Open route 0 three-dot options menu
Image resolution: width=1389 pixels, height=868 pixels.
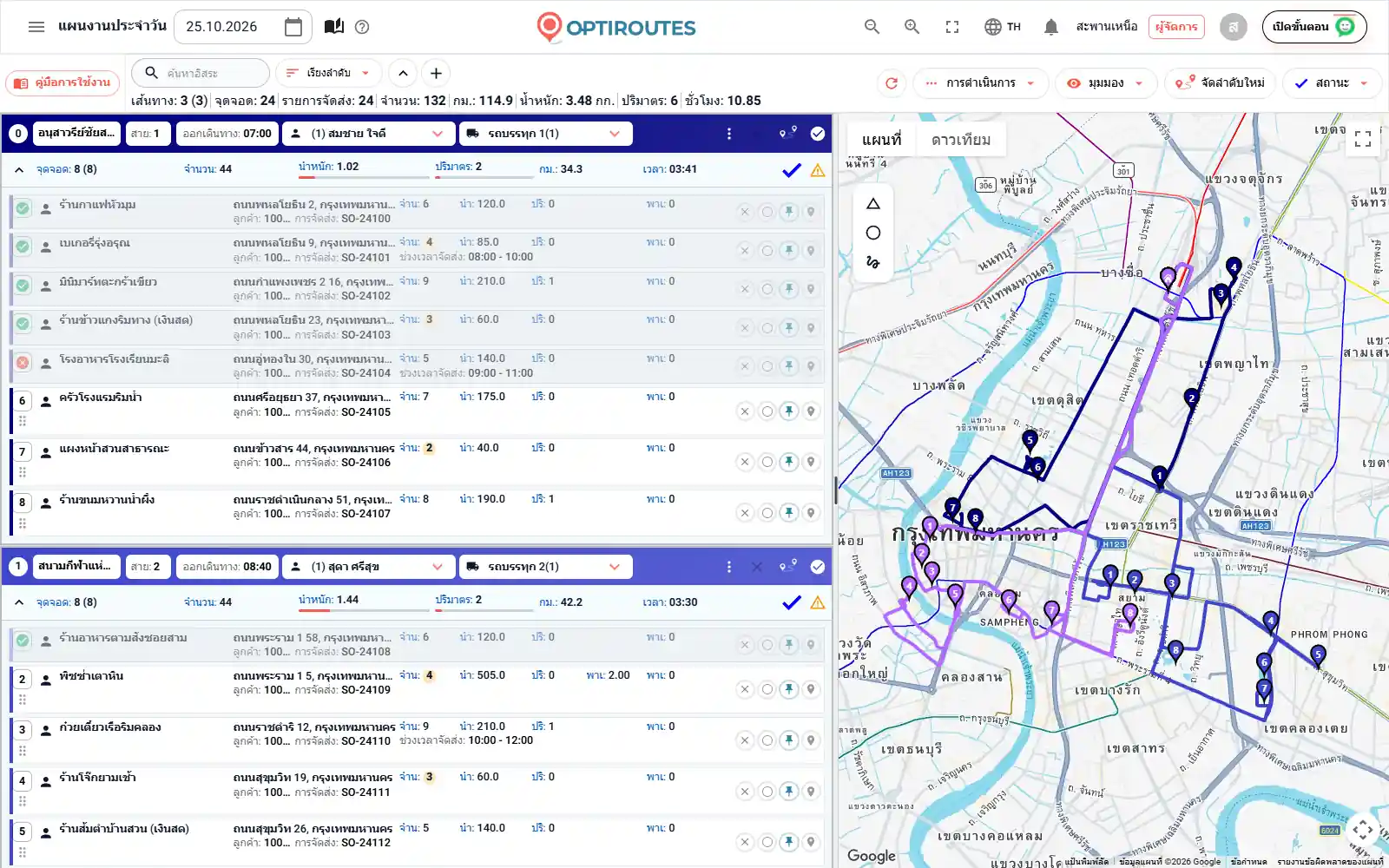[x=729, y=134]
